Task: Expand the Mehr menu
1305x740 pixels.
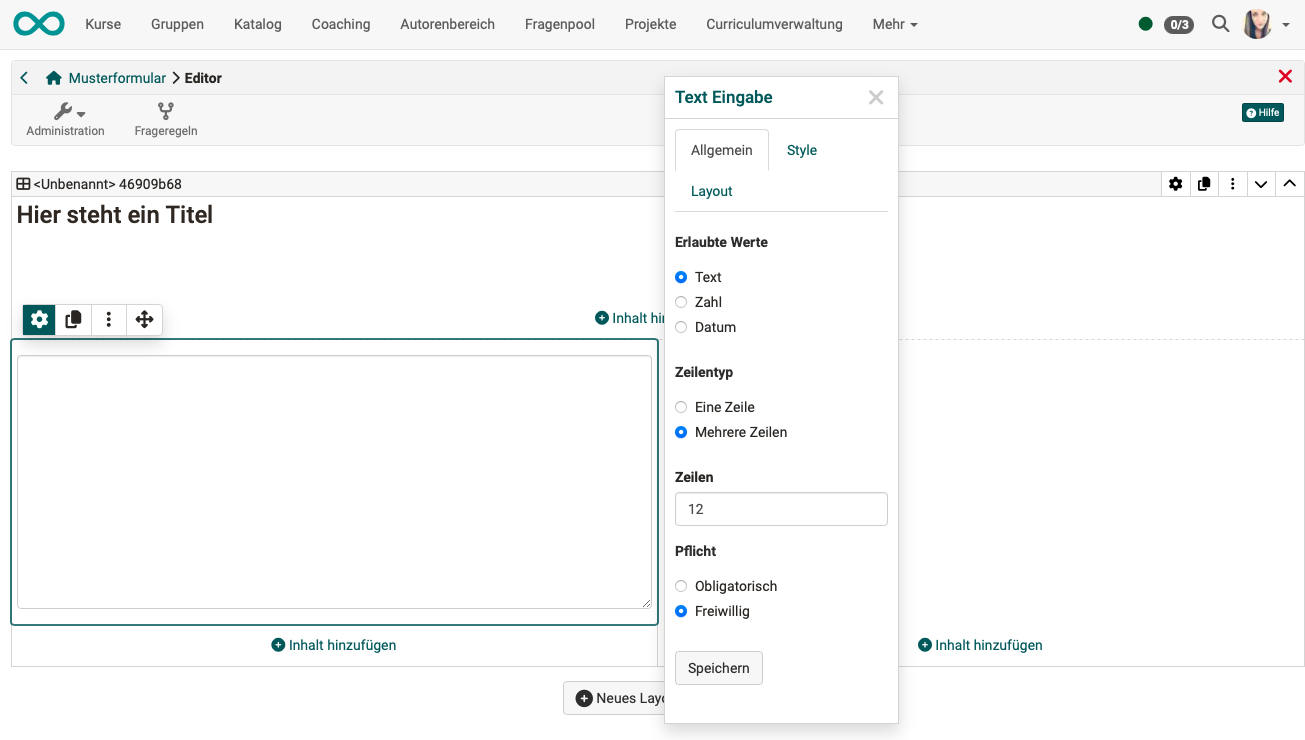Action: click(894, 24)
